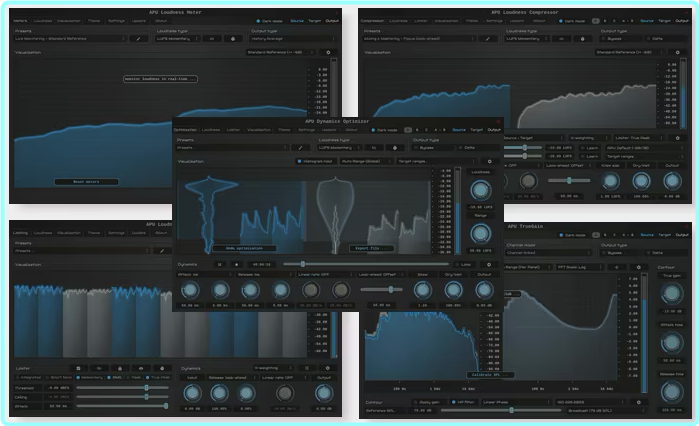The height and width of the screenshot is (426, 699).
Task: Open Dynamics gear settings in Loudness Limiter window
Action: (328, 368)
